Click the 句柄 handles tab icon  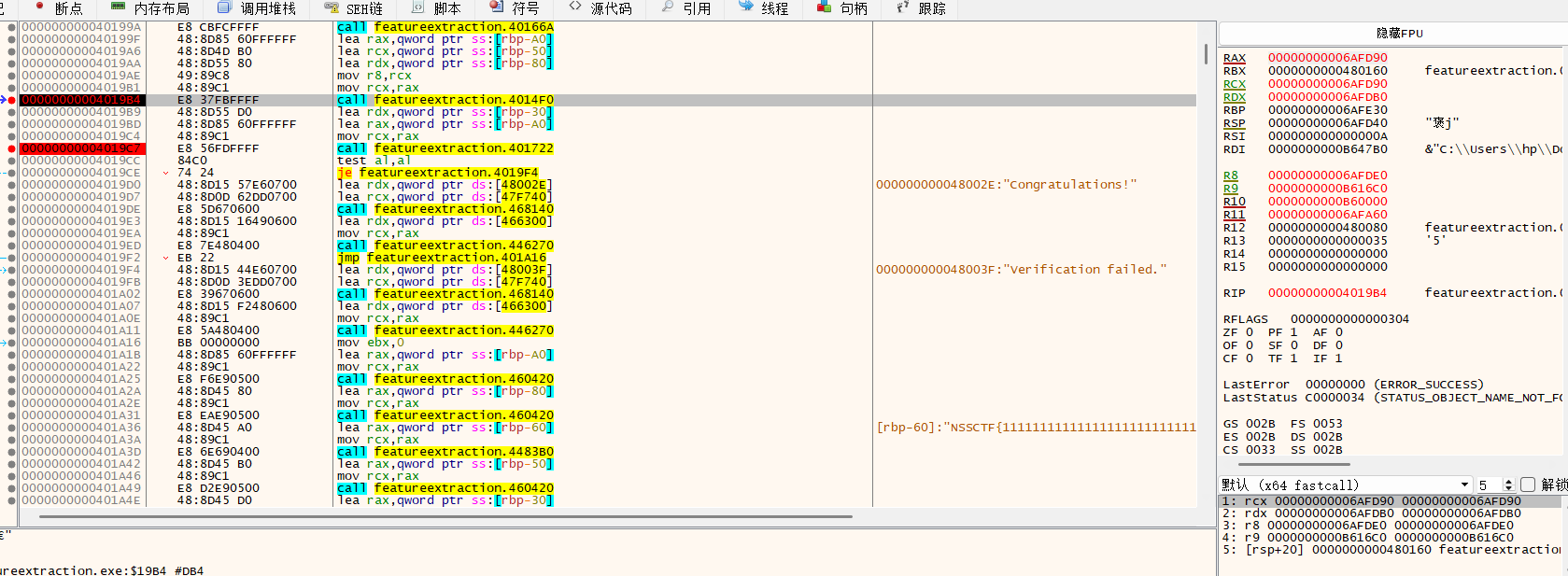[824, 7]
